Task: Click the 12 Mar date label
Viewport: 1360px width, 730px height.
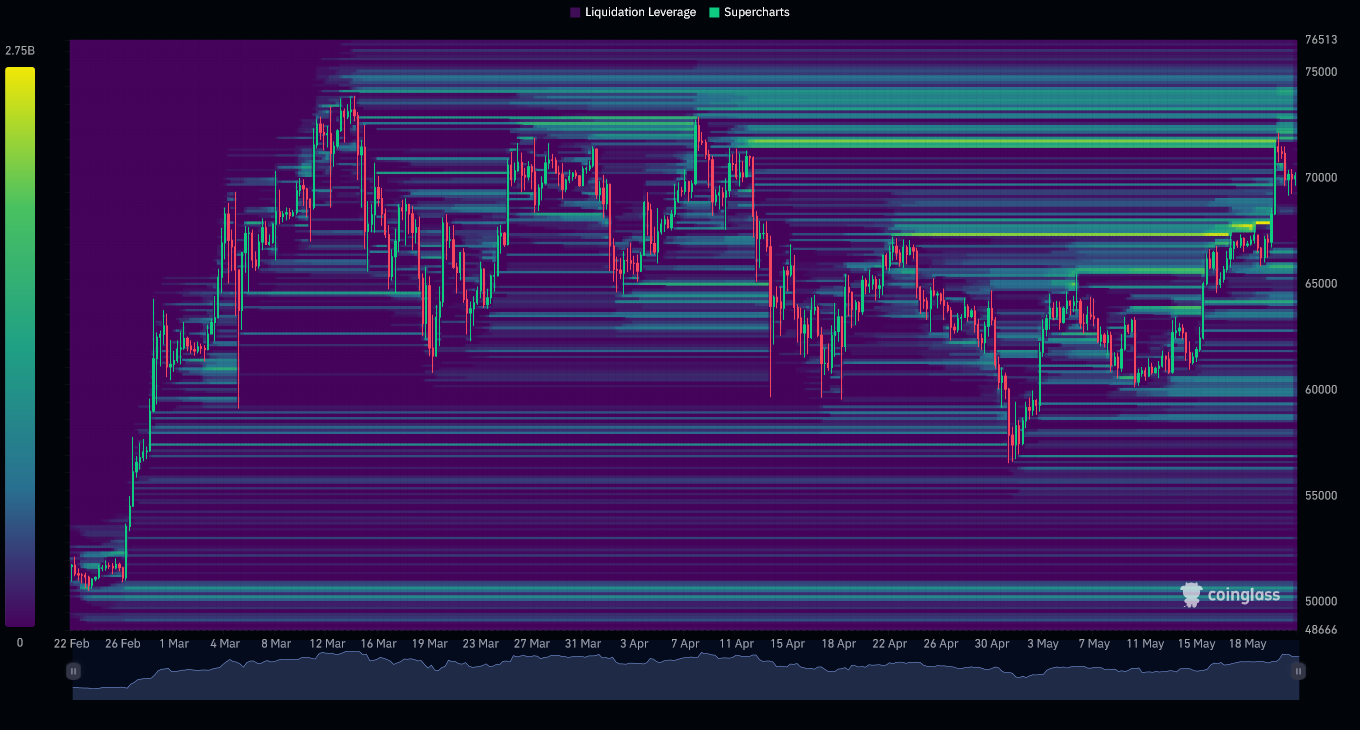Action: (327, 644)
